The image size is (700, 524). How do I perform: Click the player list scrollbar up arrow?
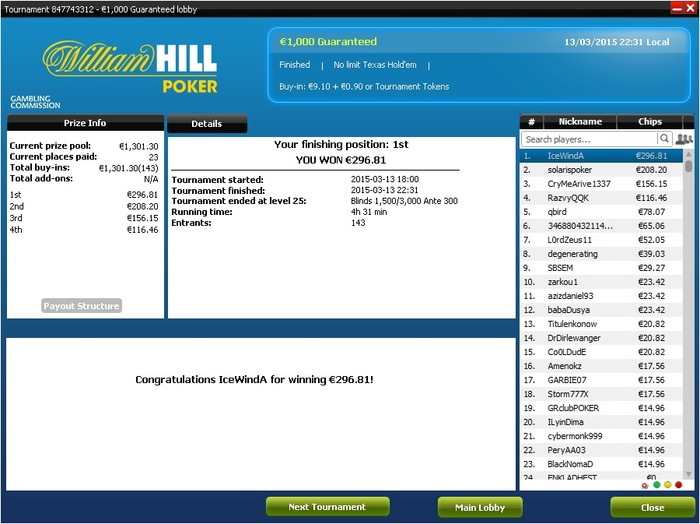(x=688, y=154)
